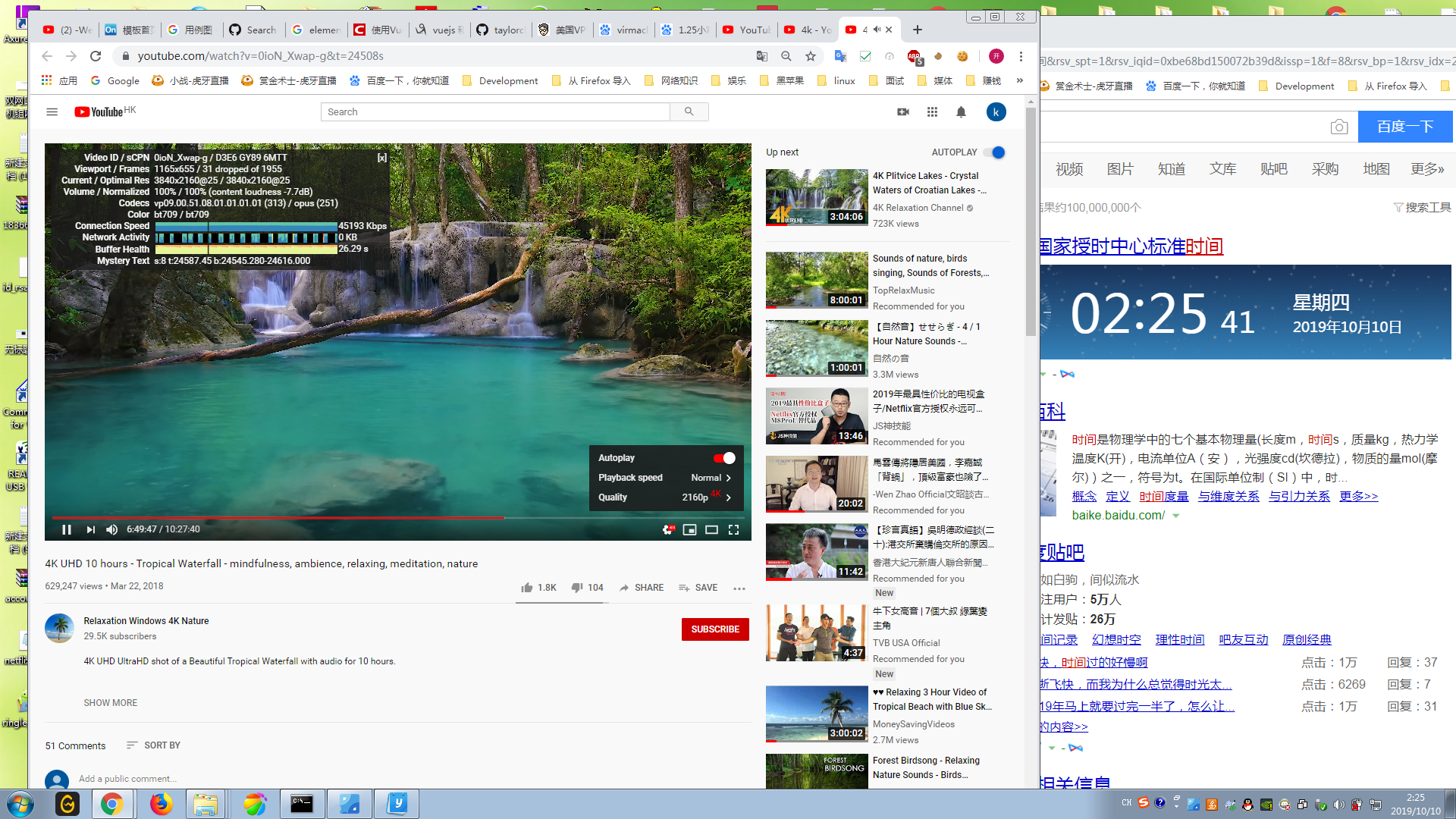Switch off Up next AUTOPLAY toggle
Screen dimensions: 1456x819
point(995,152)
